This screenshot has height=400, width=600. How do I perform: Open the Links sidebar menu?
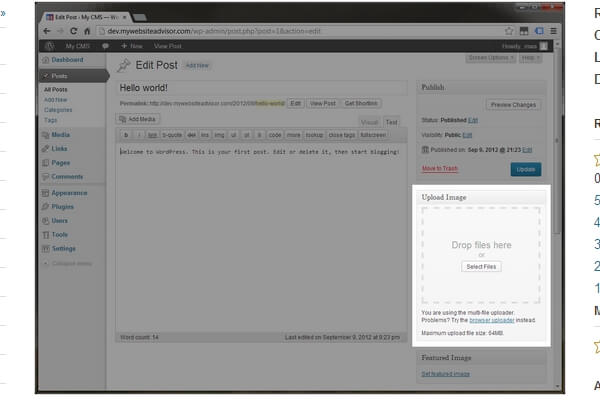[x=55, y=149]
